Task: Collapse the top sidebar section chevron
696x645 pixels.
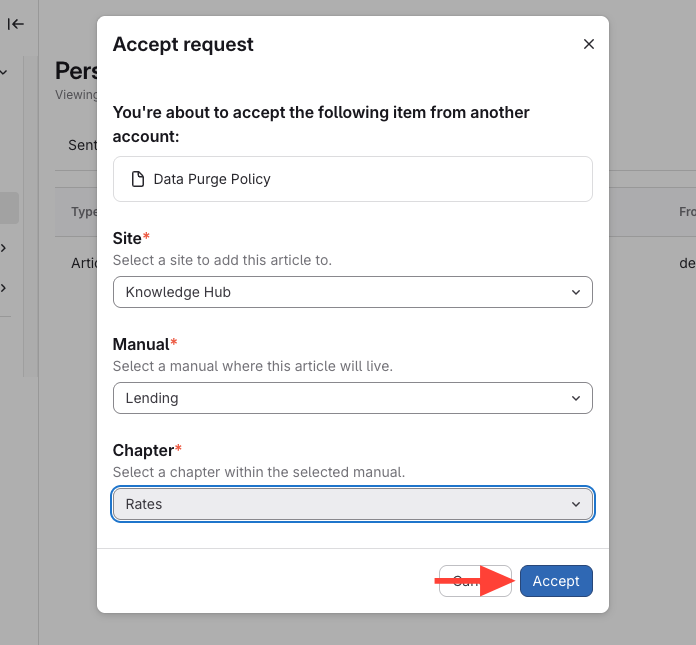Action: pos(4,72)
